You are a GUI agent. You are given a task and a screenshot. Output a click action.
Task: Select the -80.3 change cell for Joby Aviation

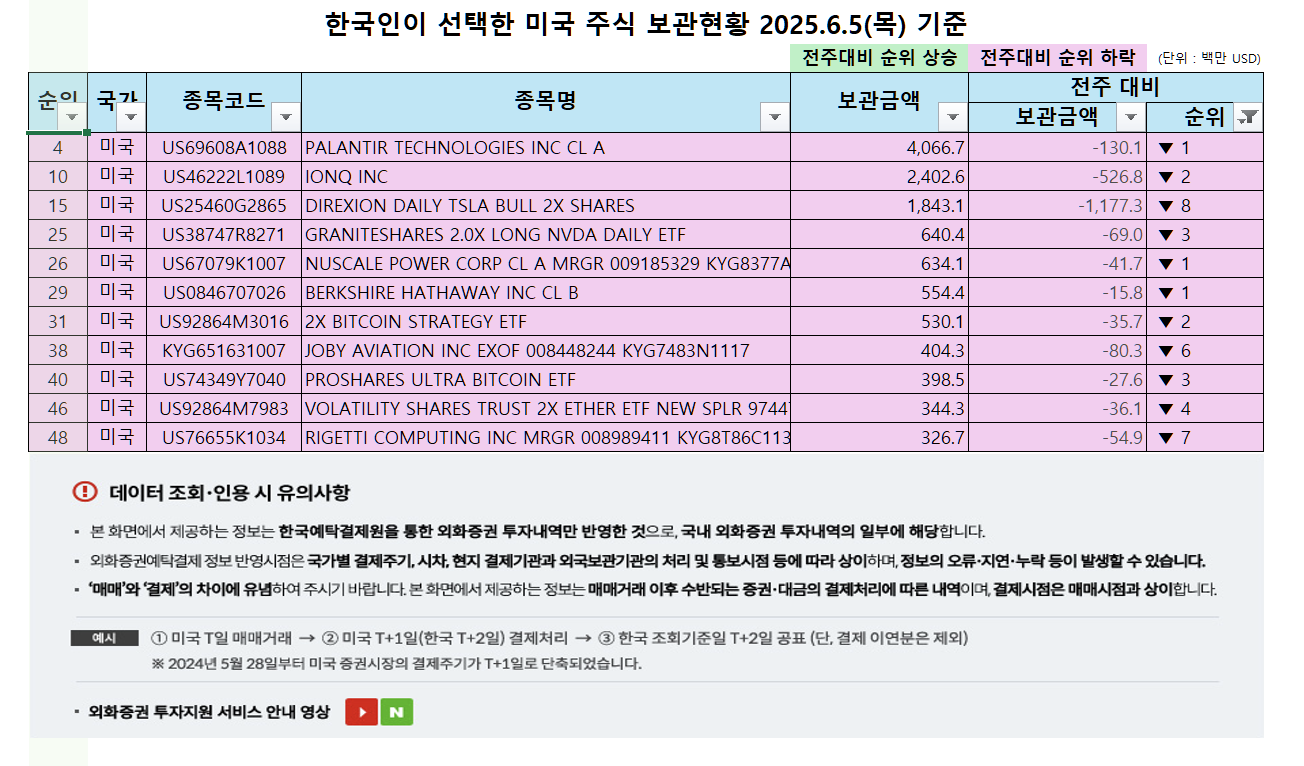click(1057, 351)
